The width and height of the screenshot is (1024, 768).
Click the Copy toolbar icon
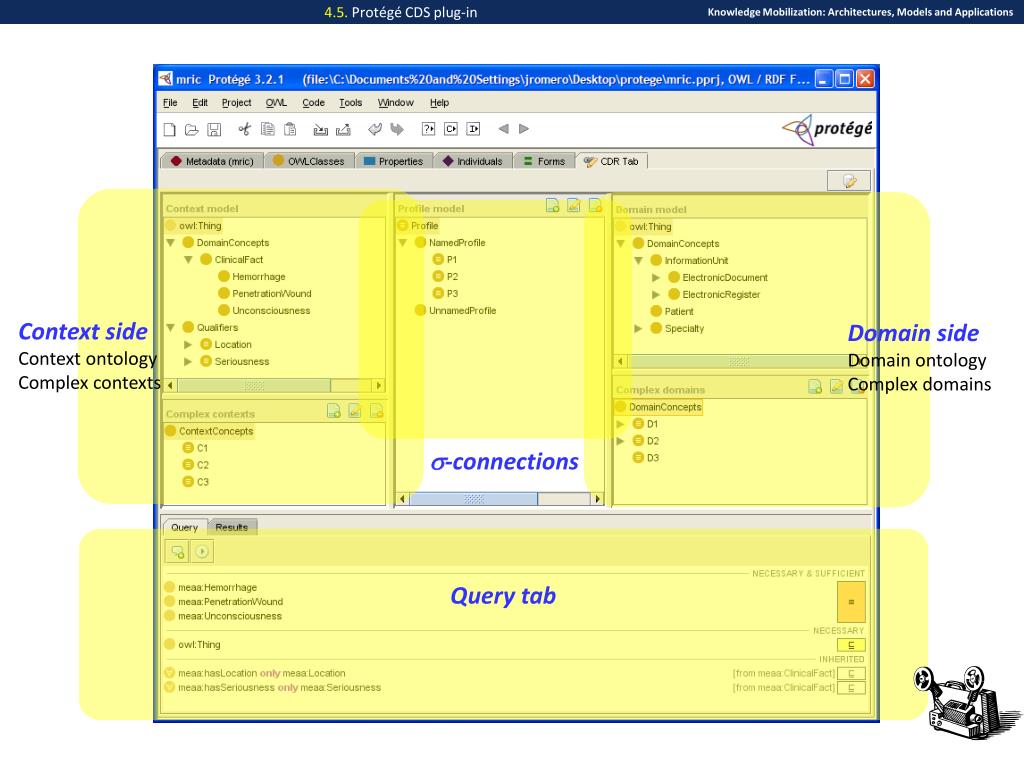[x=268, y=129]
